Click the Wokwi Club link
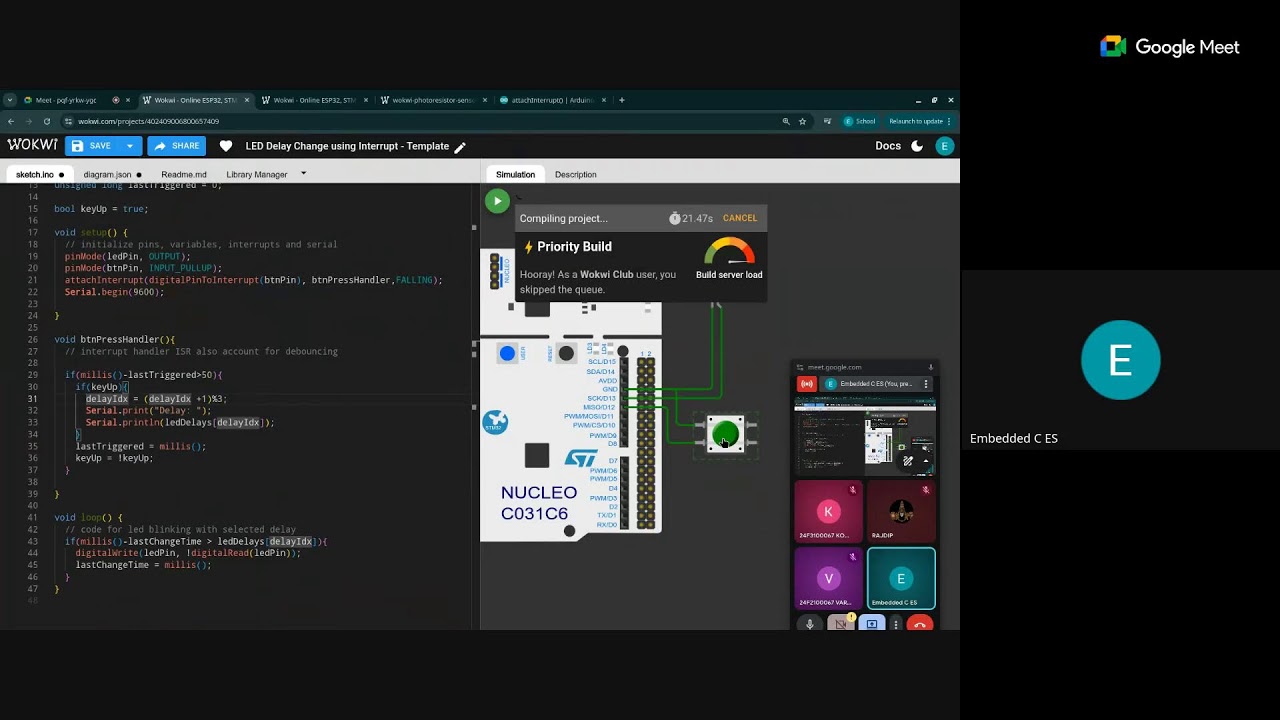The image size is (1280, 720). 607,274
